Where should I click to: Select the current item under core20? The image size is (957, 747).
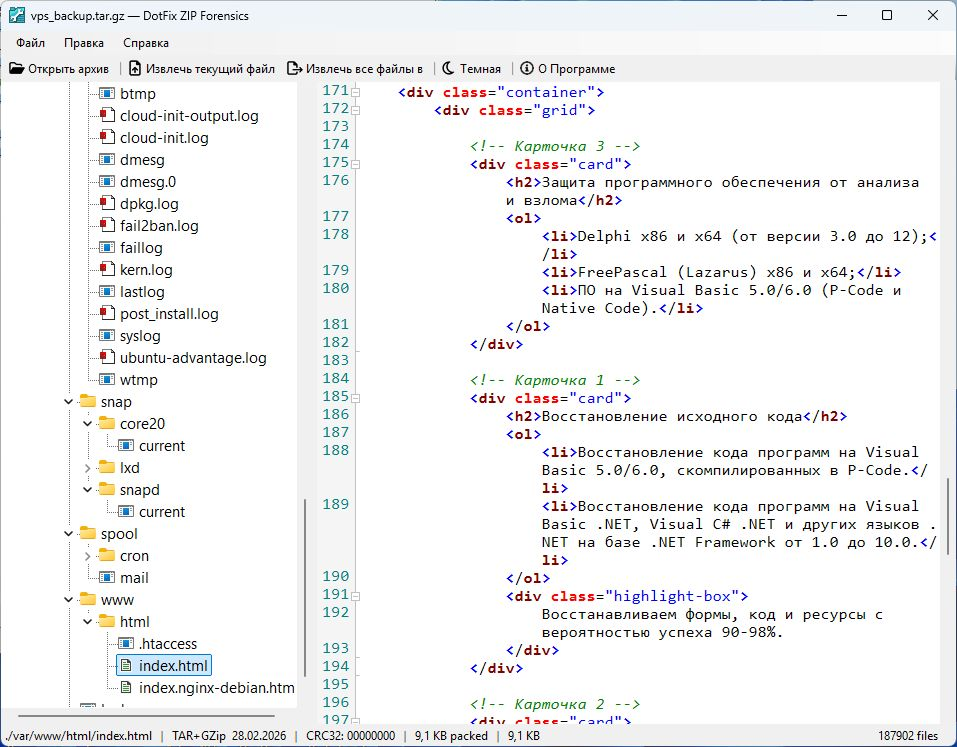tap(162, 446)
